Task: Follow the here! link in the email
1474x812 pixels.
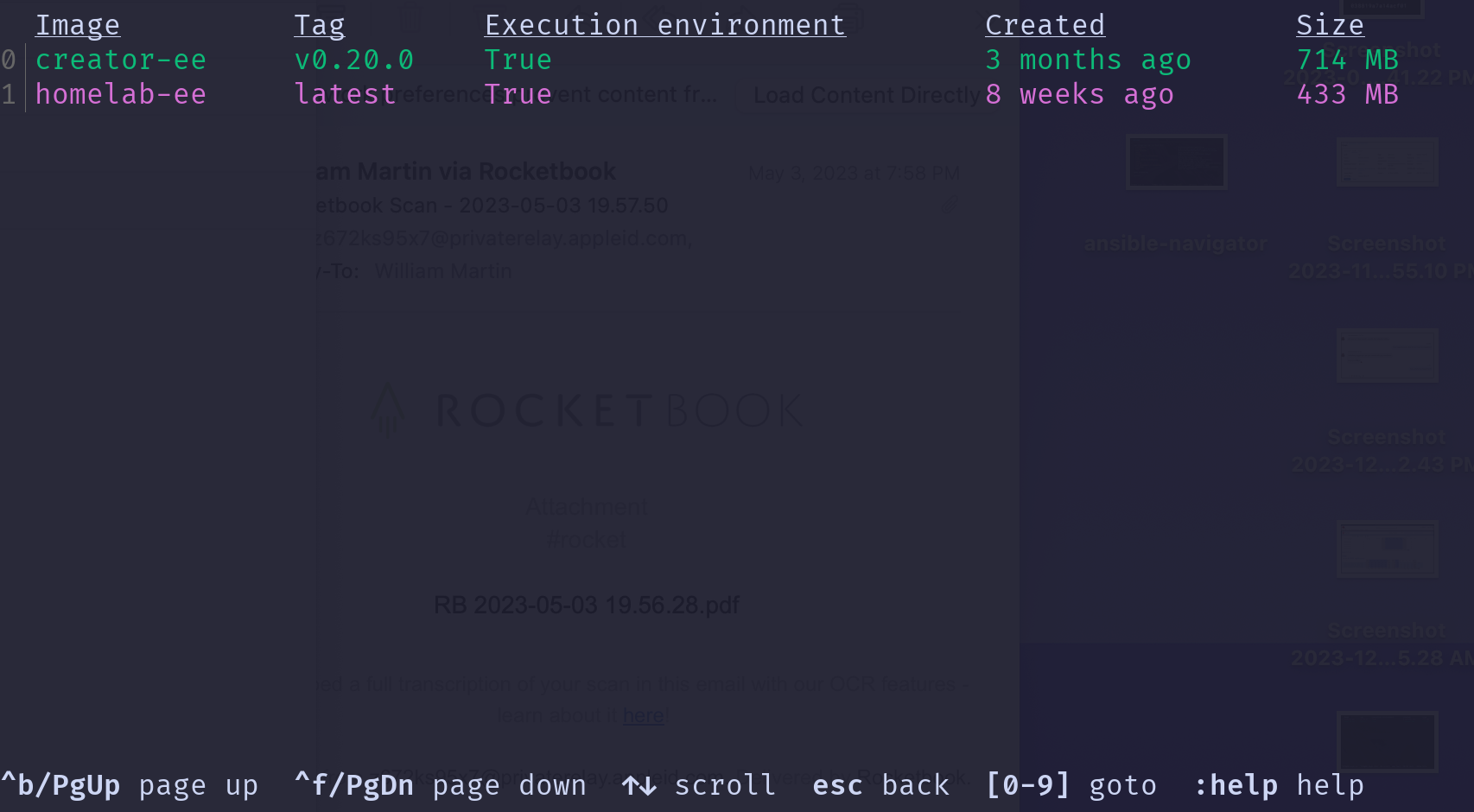Action: point(644,714)
